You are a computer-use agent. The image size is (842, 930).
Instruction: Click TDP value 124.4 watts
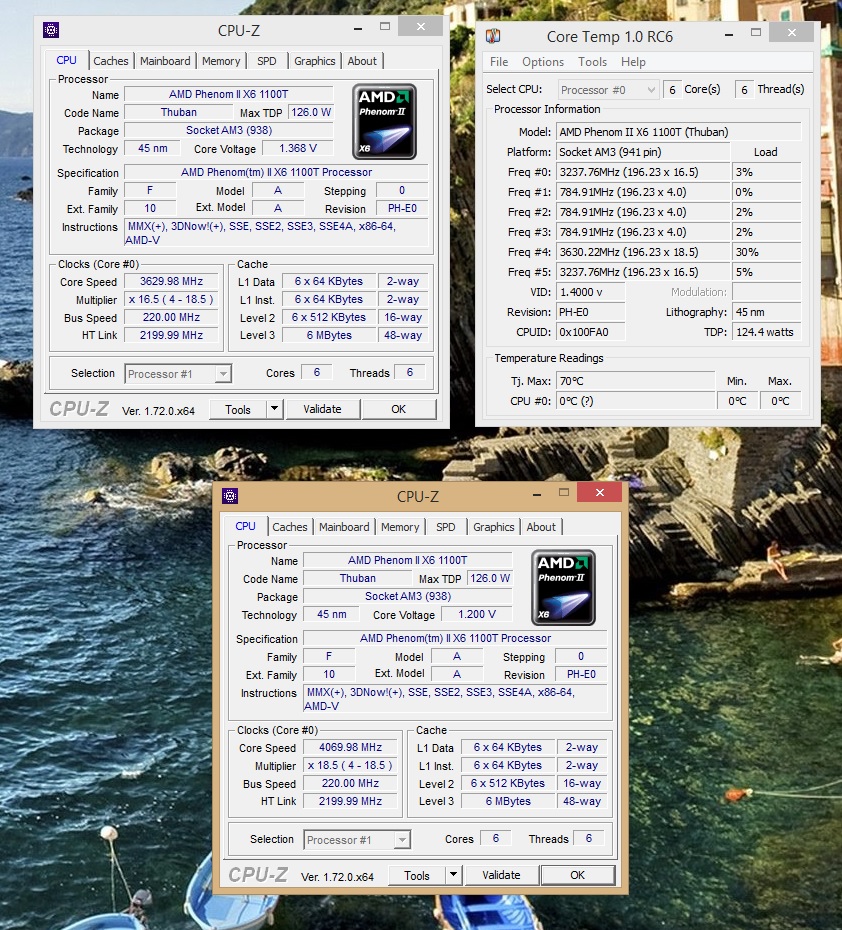766,332
